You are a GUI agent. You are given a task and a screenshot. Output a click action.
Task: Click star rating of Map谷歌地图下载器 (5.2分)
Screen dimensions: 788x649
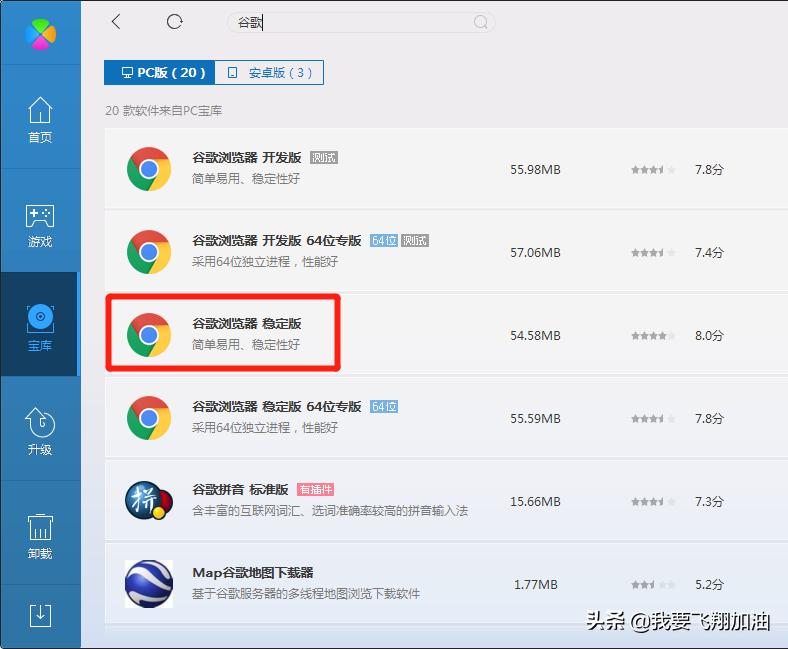[x=653, y=585]
